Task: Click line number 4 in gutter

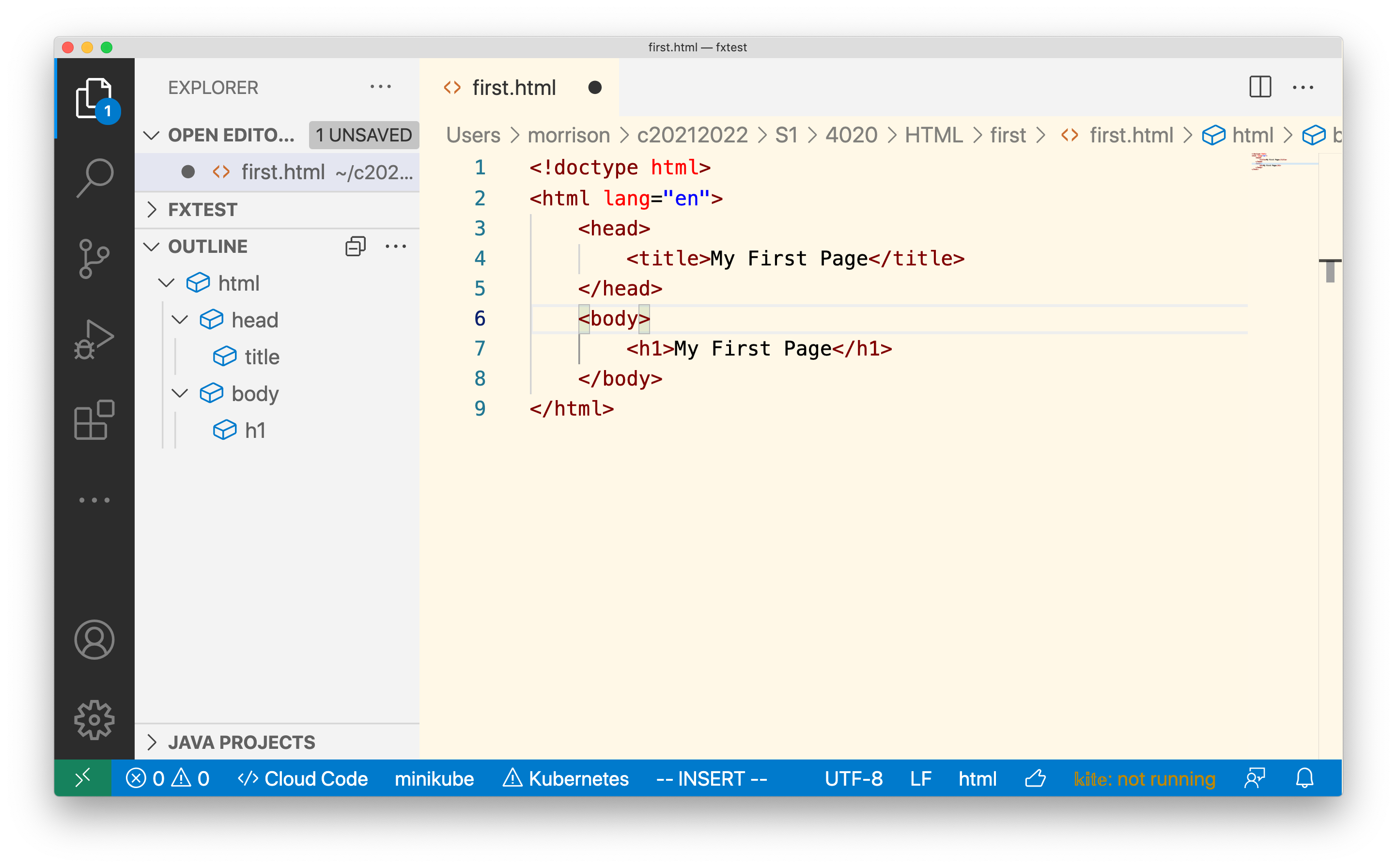Action: pyautogui.click(x=480, y=258)
